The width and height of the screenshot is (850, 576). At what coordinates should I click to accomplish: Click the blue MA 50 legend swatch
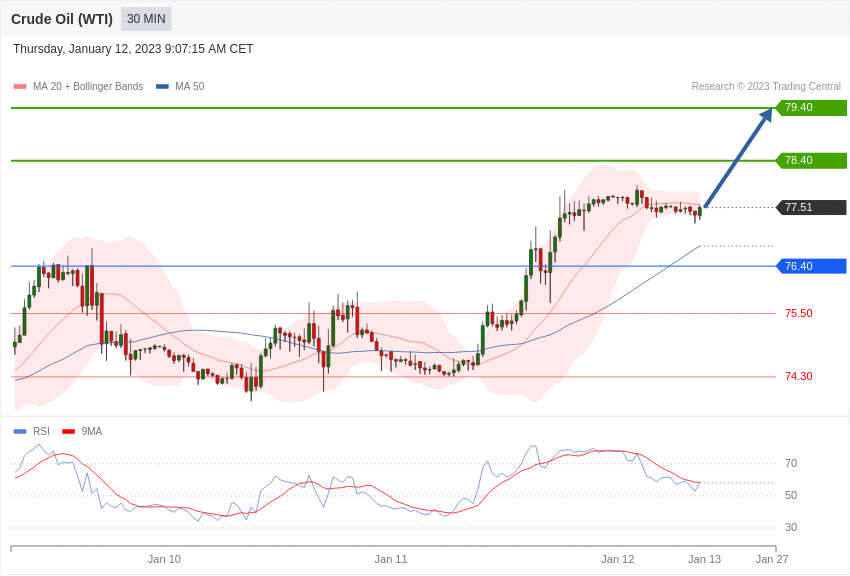click(162, 87)
